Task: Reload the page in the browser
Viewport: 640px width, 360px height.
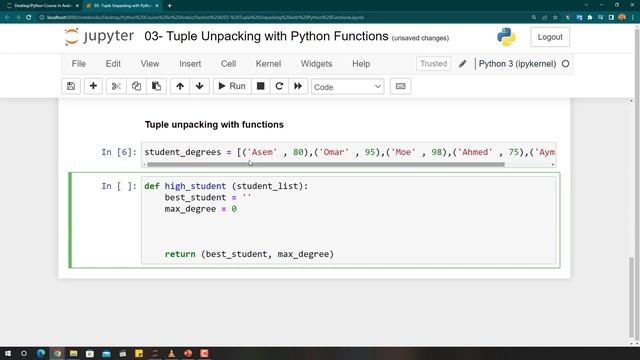Action: (29, 18)
